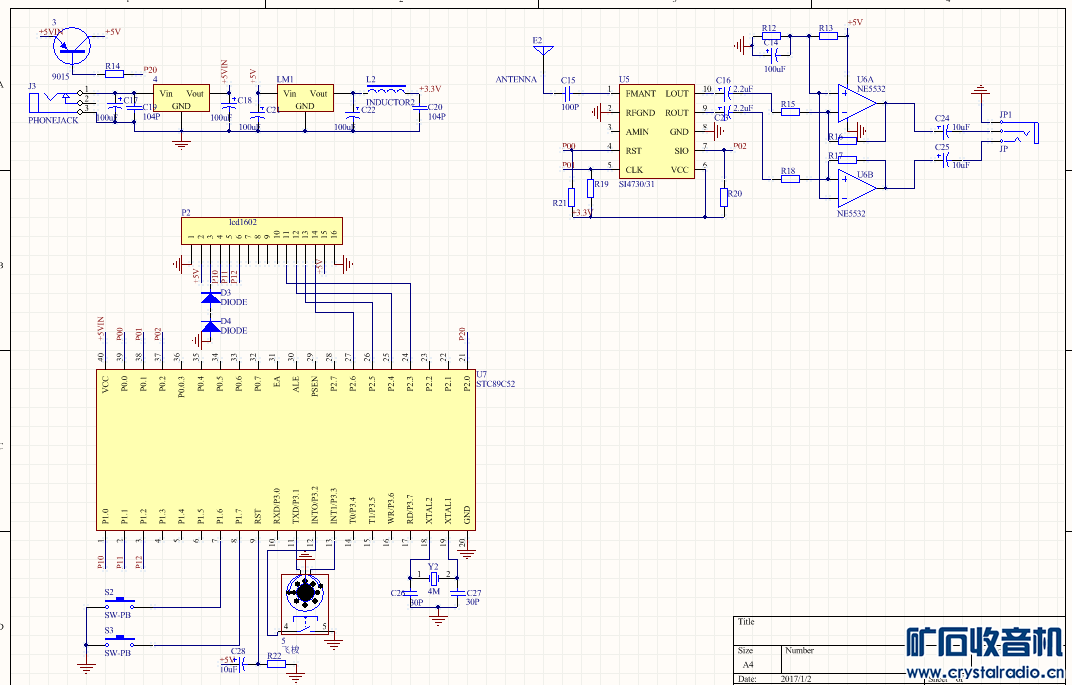Select resistor R13 near +5V rail
The width and height of the screenshot is (1072, 685).
point(828,36)
